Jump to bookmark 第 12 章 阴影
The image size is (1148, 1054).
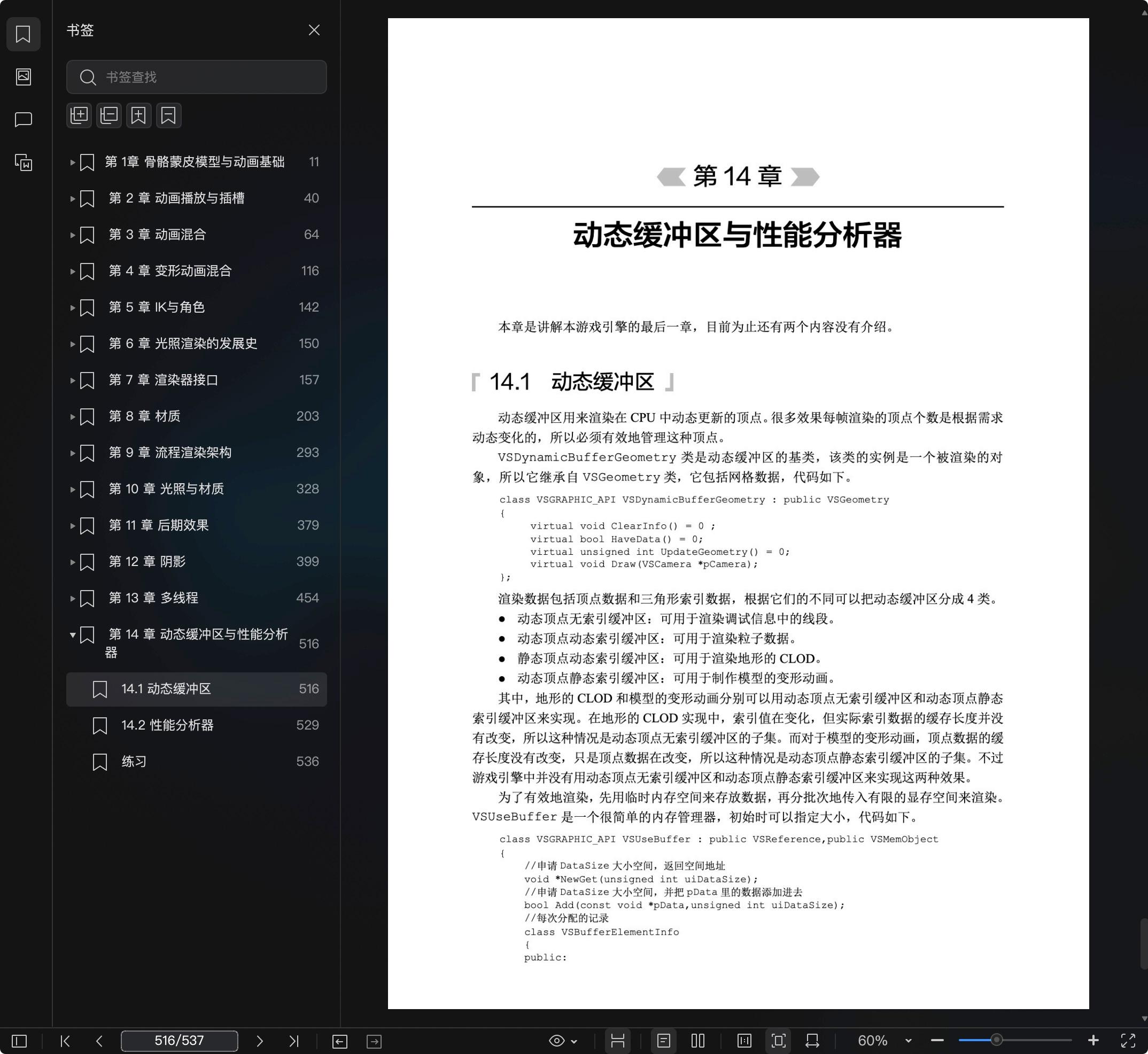click(x=196, y=562)
